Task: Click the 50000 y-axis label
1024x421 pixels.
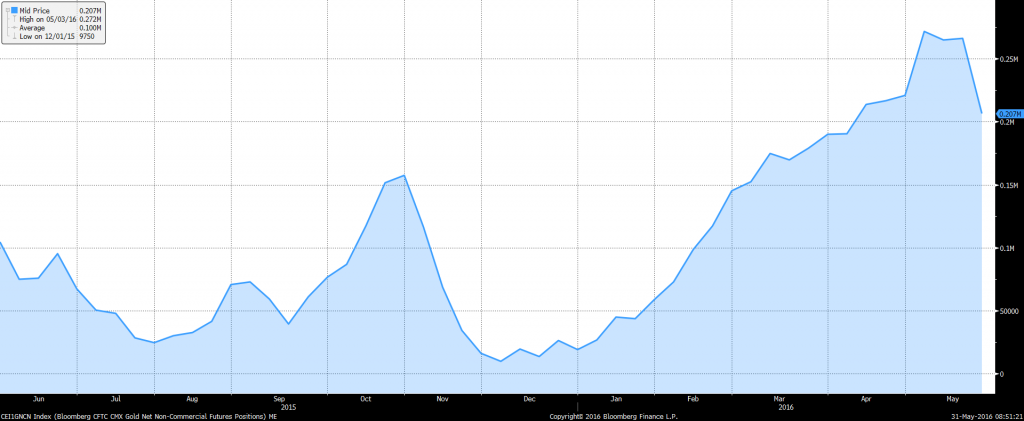Action: (x=1008, y=311)
